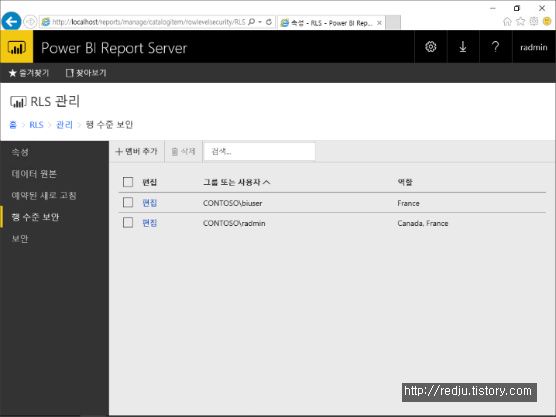
Task: Click the browser forward arrow button
Action: tap(30, 22)
